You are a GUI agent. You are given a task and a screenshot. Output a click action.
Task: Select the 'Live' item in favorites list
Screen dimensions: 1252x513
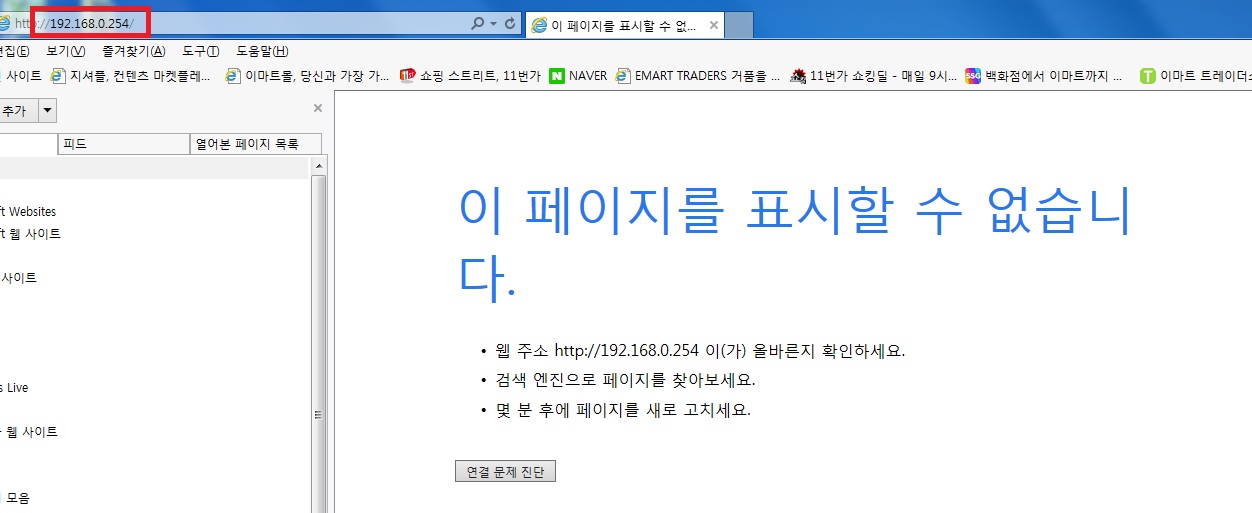click(15, 388)
